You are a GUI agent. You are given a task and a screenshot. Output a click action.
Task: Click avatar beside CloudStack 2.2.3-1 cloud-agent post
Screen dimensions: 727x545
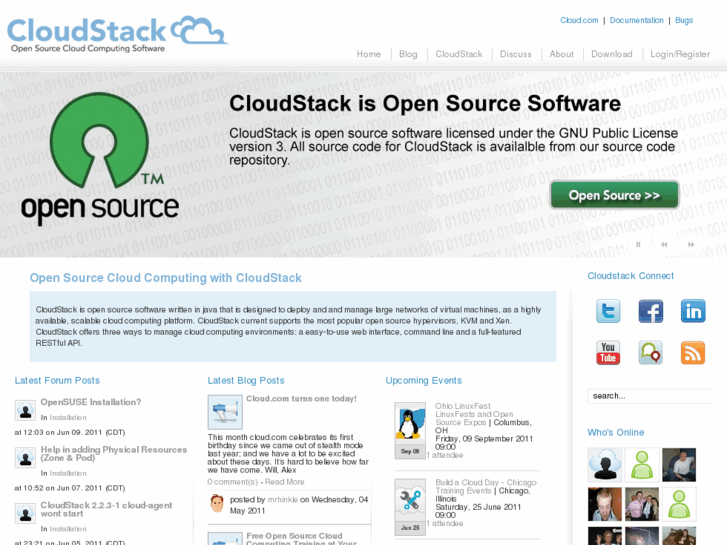tap(25, 513)
